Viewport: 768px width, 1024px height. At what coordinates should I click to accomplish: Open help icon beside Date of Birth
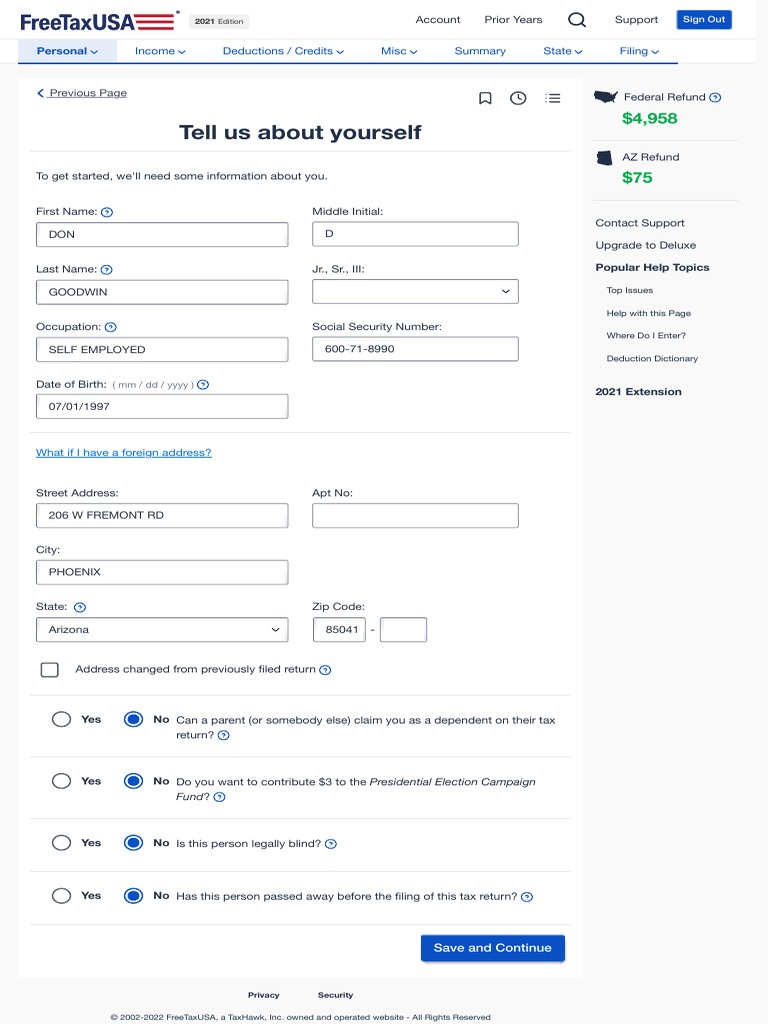[x=203, y=385]
